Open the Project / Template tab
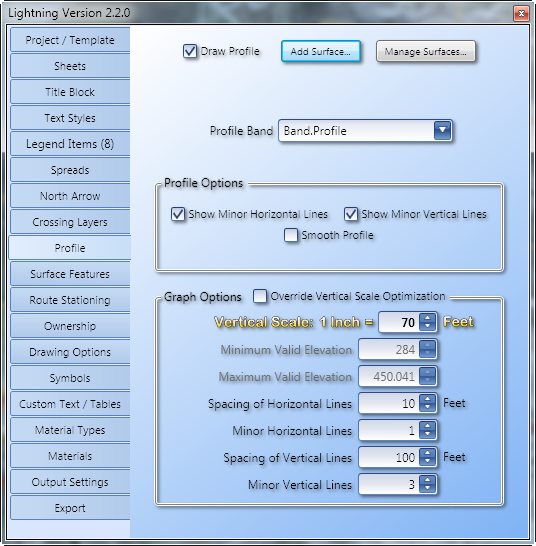The image size is (536, 546). click(70, 40)
